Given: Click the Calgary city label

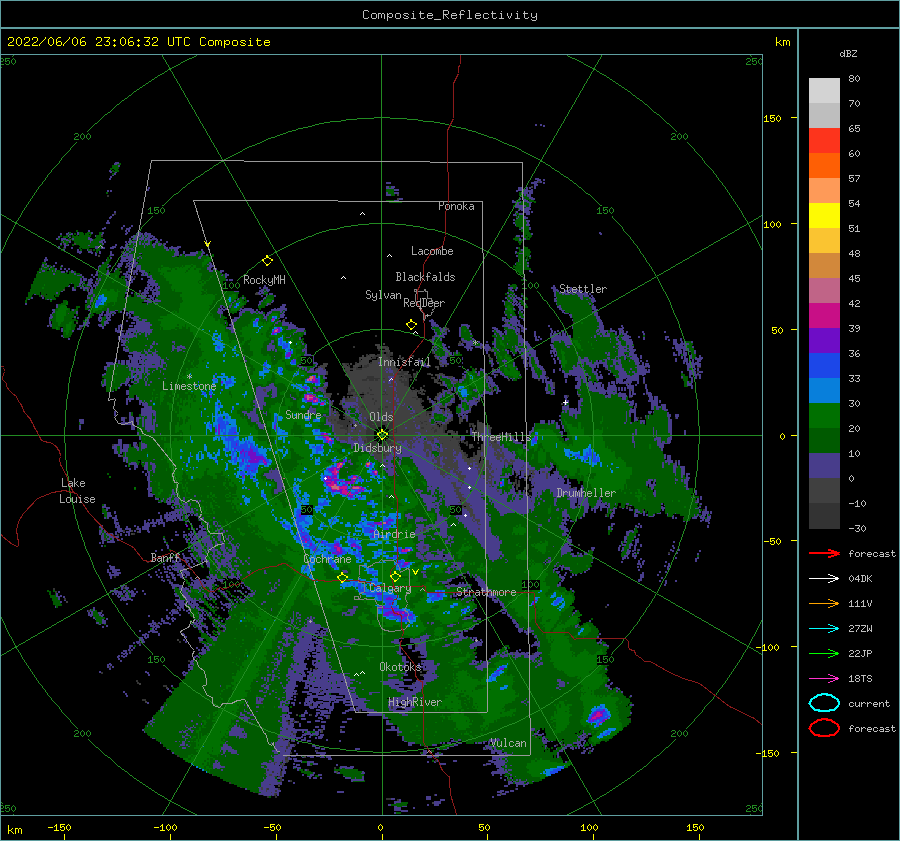Looking at the screenshot, I should click(x=390, y=588).
